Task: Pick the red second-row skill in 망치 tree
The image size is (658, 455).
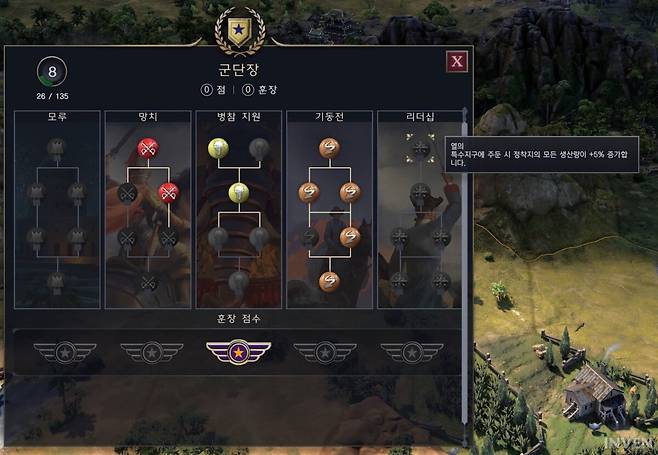Action: click(169, 193)
